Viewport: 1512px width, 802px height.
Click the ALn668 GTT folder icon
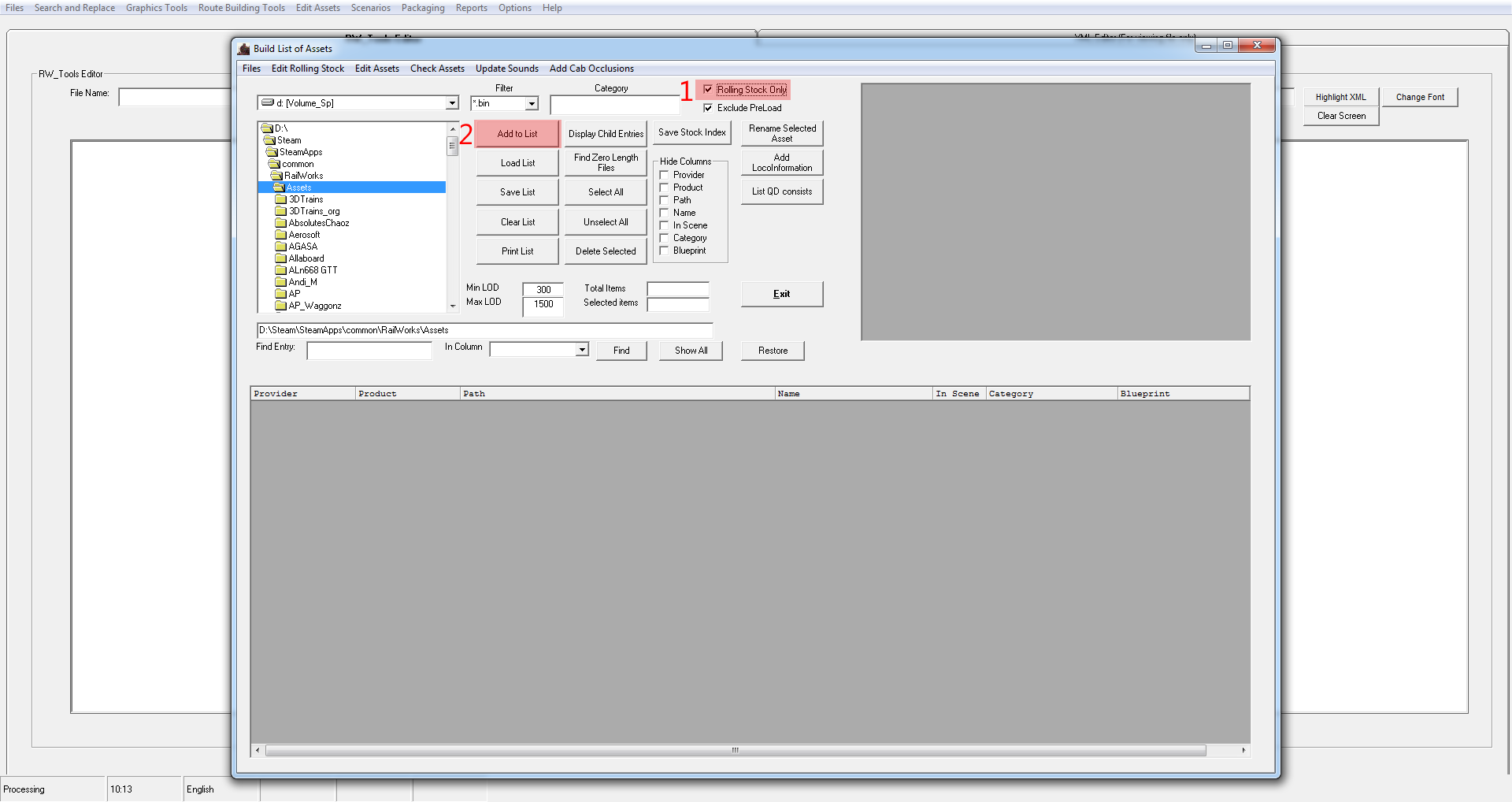click(281, 270)
